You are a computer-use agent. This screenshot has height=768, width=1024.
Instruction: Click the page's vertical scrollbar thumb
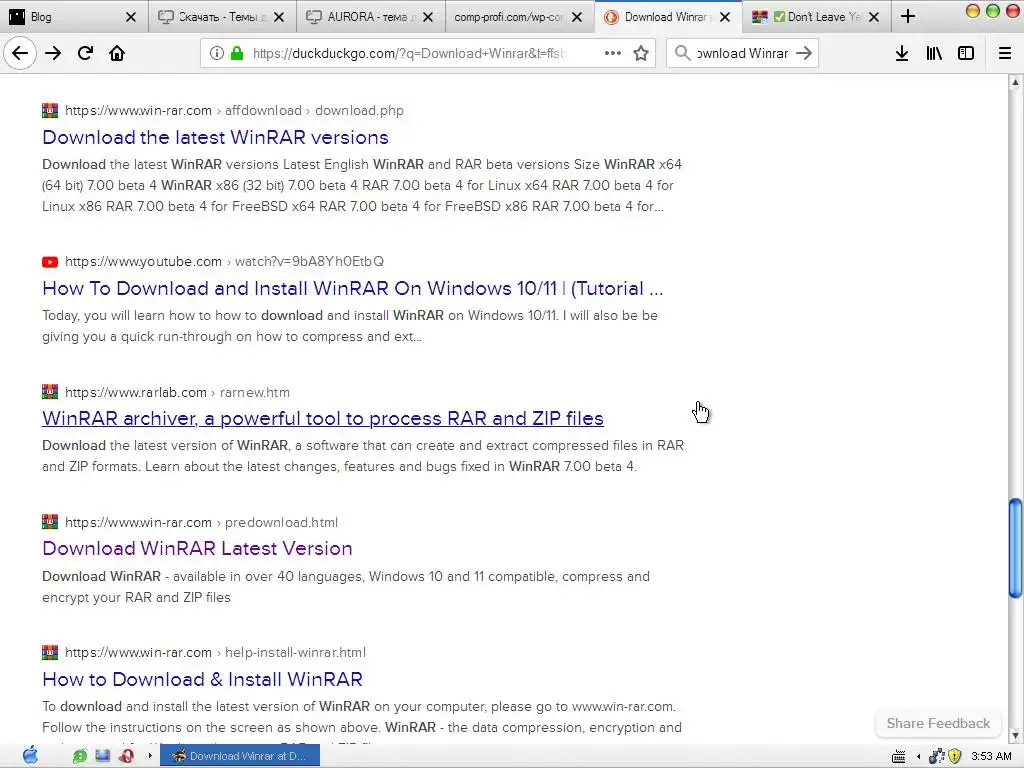[x=1015, y=547]
